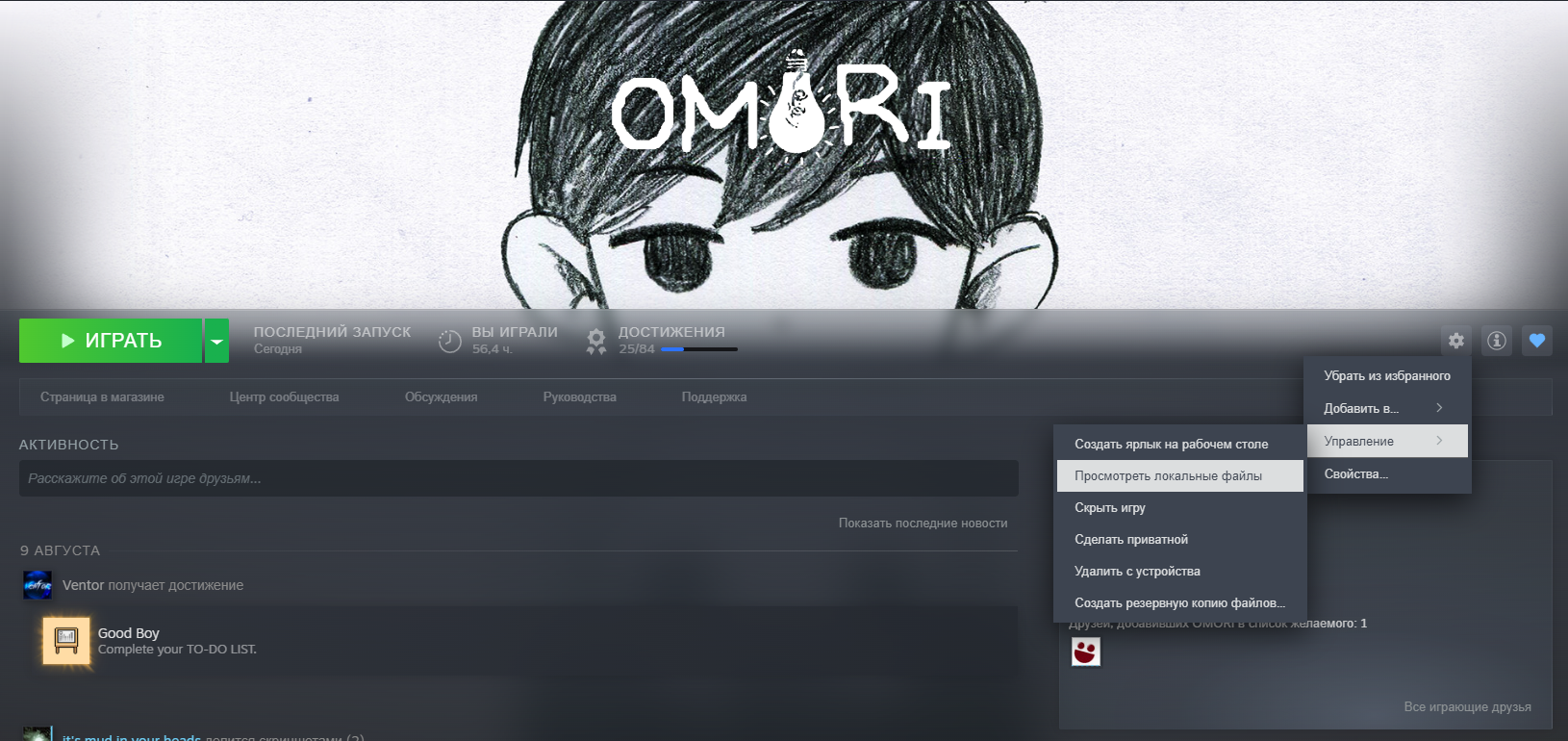Choose Скрыть игру
This screenshot has height=741, width=1568.
(1180, 507)
